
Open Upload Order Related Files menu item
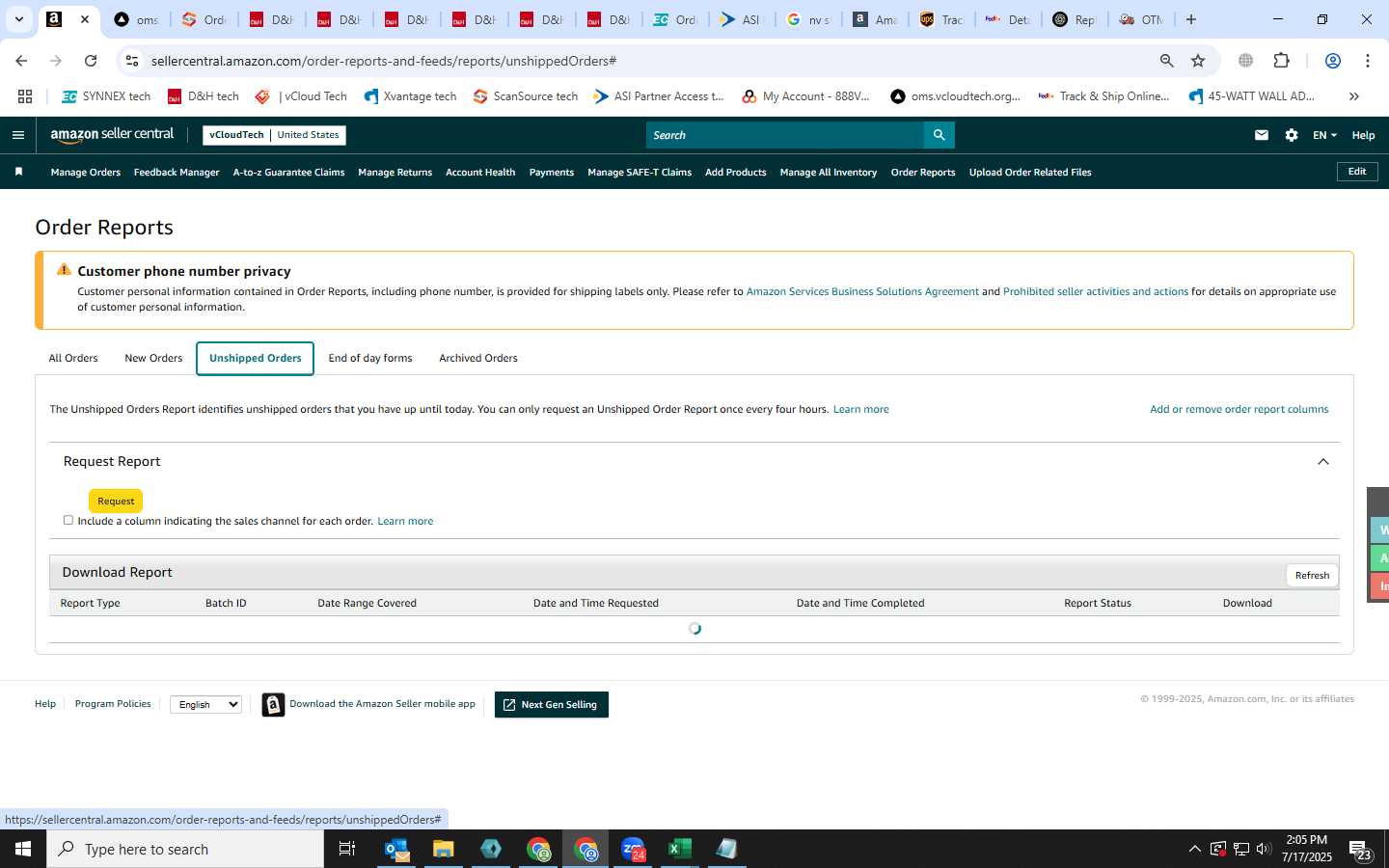[1030, 173]
